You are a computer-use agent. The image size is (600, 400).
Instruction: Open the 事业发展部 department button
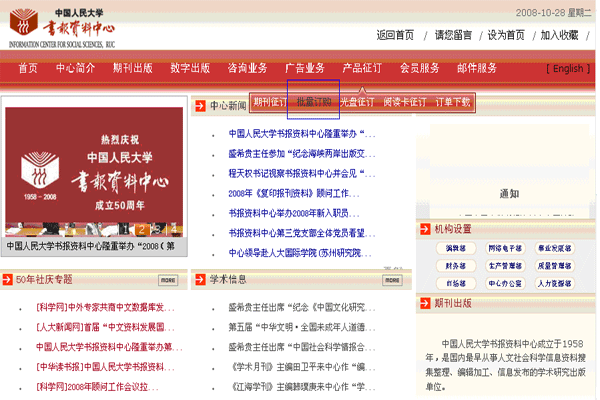click(x=554, y=248)
